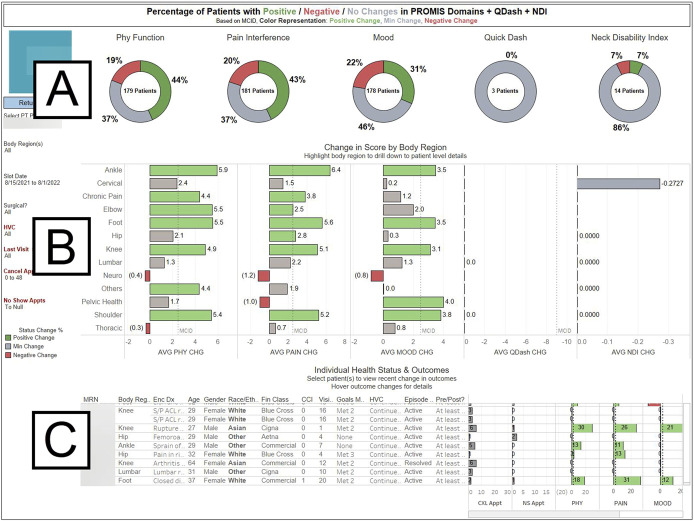
Task: Click the MOOD bar labeled 21 in the table
Action: coord(671,428)
